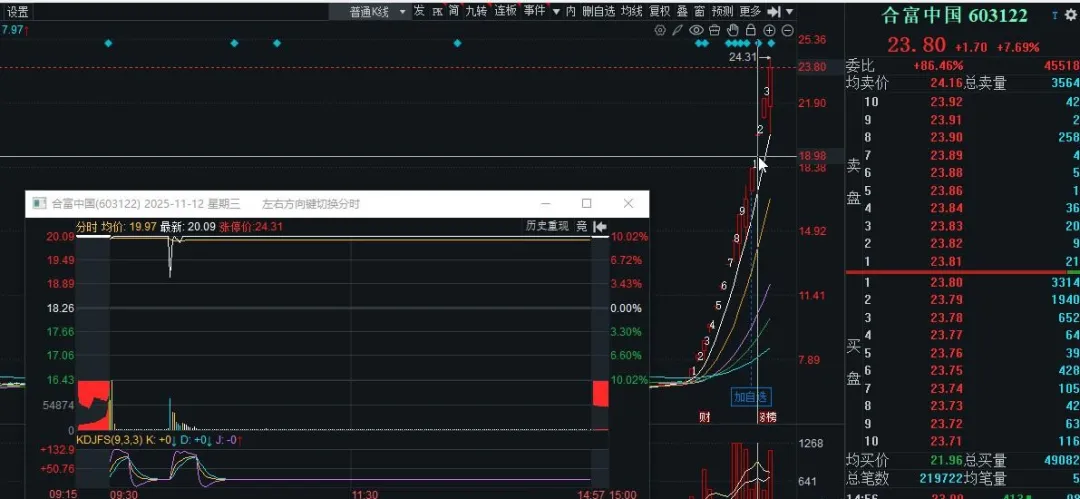Toggle 均线 moving average lines
1080x499 pixels.
632,11
